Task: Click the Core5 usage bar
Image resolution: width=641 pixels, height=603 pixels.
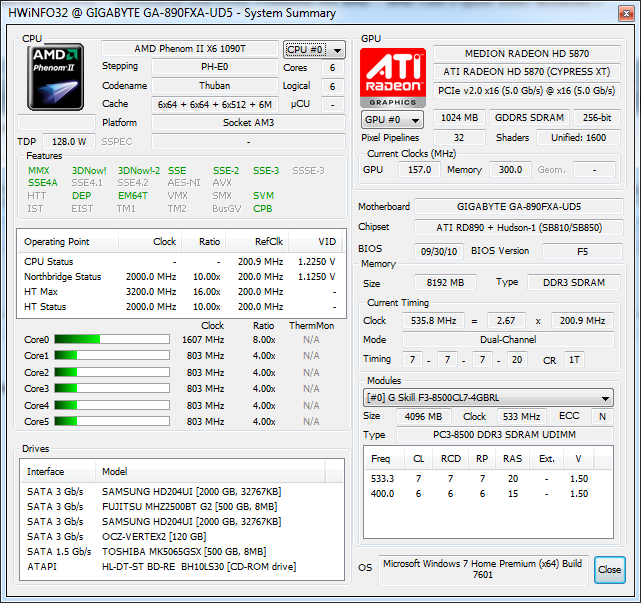Action: point(112,421)
